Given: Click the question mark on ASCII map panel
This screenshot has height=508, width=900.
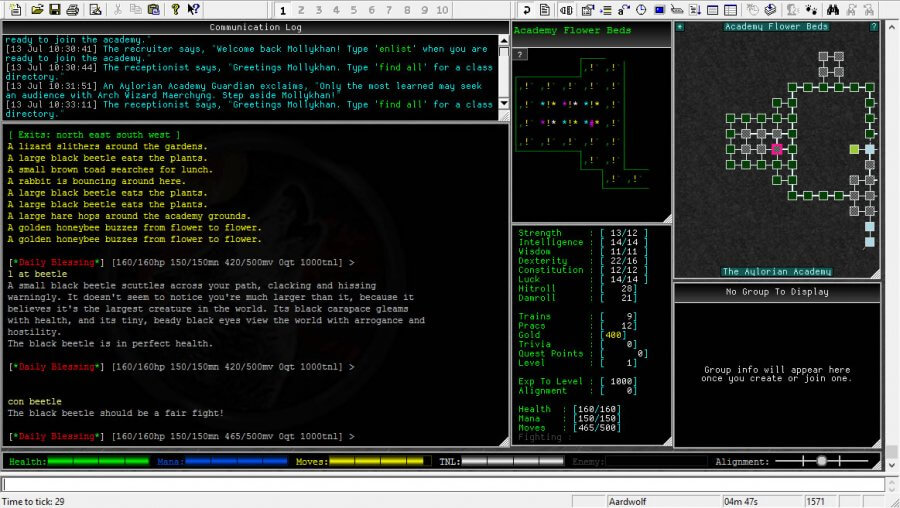Looking at the screenshot, I should tap(520, 54).
